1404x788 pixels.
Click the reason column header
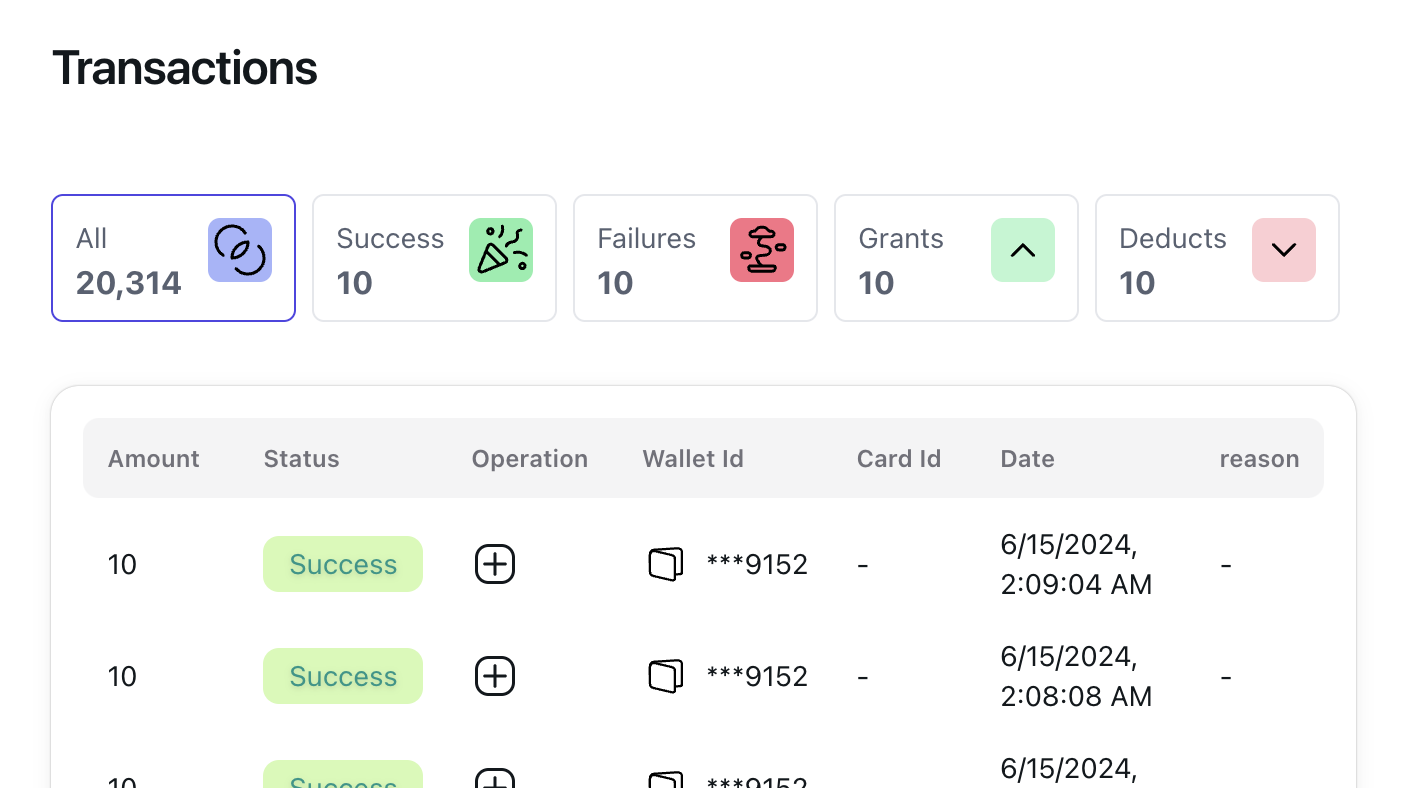click(x=1260, y=459)
